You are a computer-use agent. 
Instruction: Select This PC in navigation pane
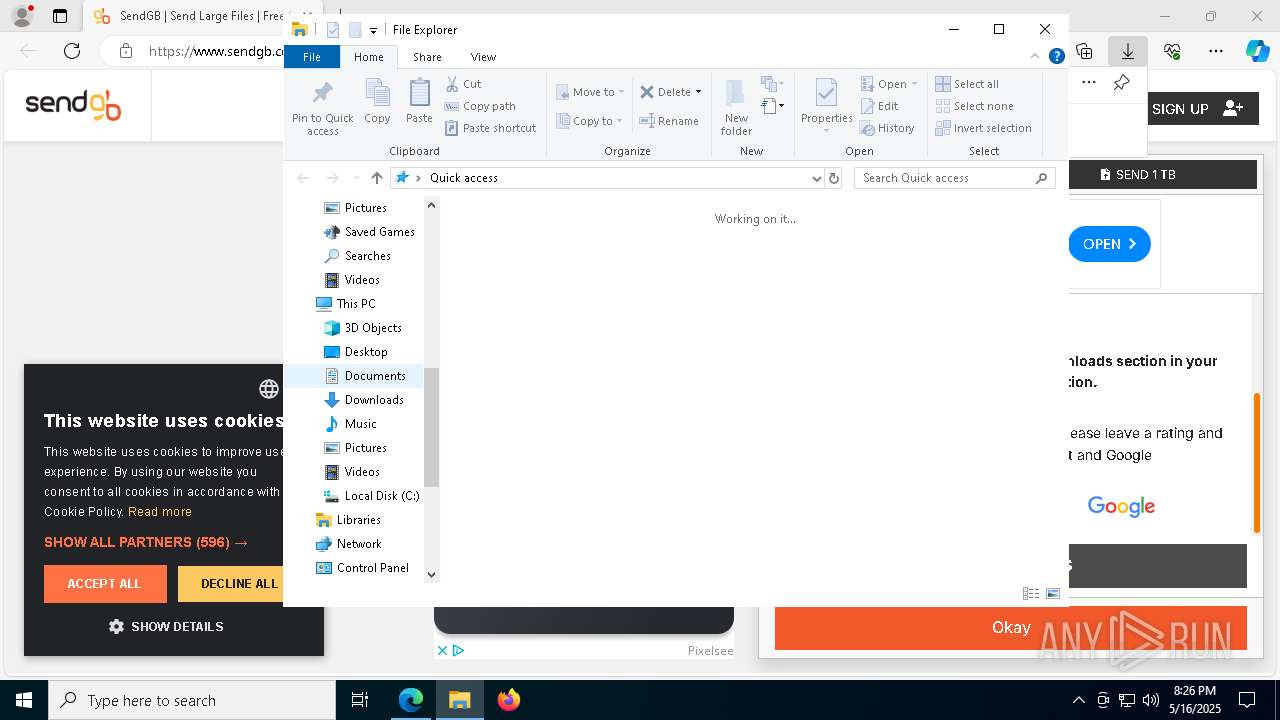(355, 304)
